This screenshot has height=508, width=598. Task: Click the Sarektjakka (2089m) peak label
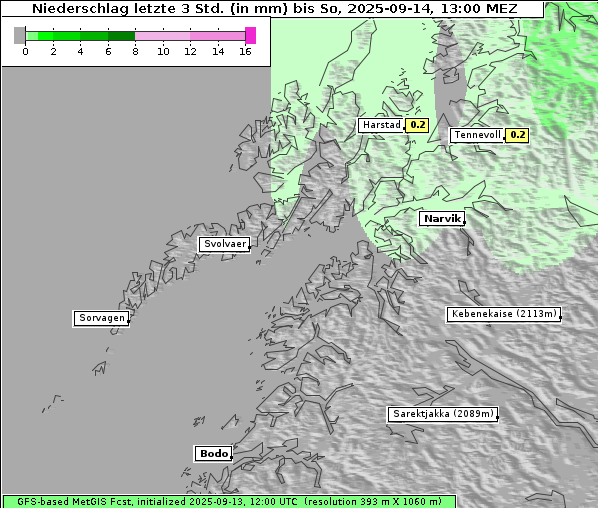(x=443, y=414)
